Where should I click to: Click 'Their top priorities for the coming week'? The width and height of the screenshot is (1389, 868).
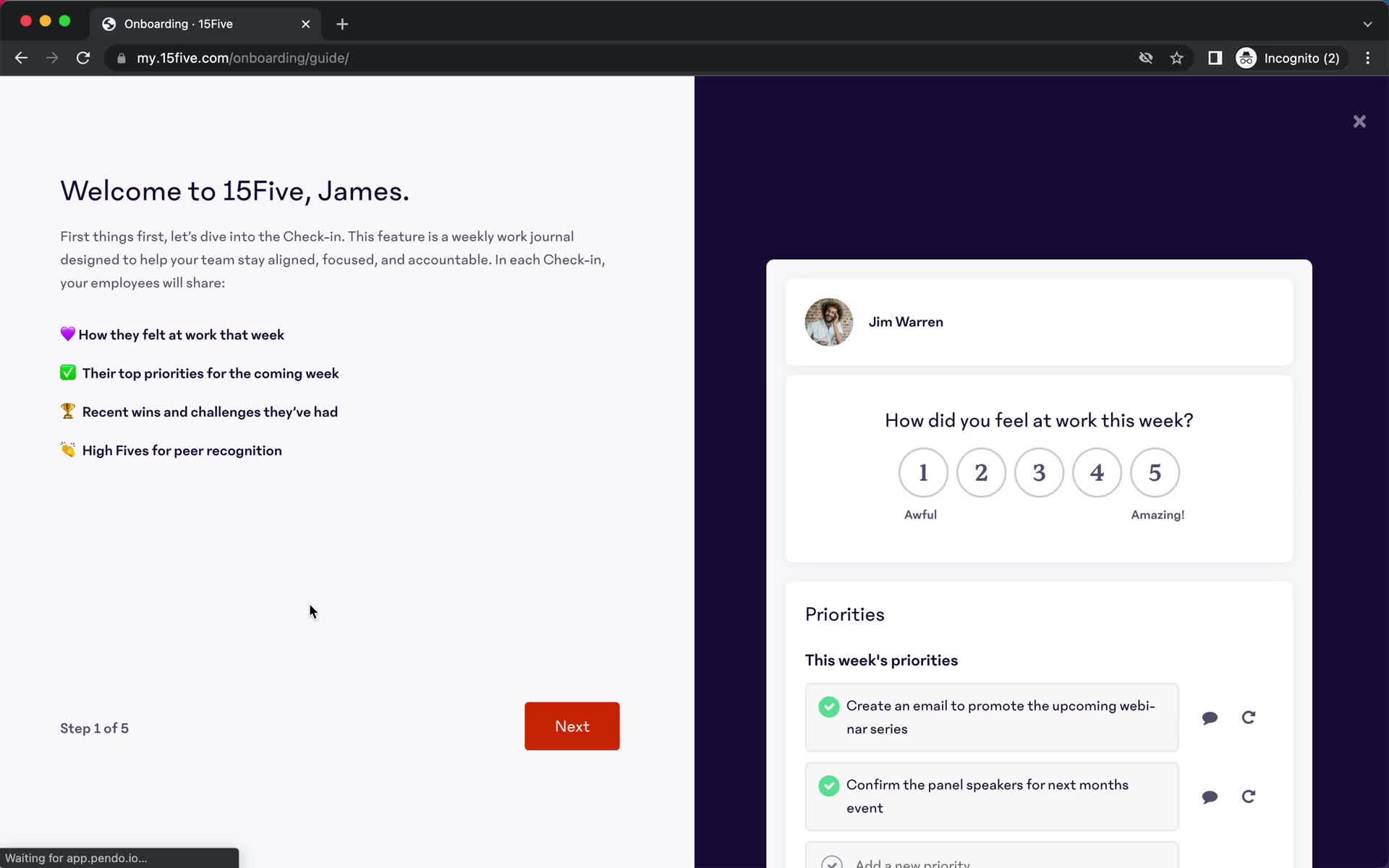[x=211, y=373]
